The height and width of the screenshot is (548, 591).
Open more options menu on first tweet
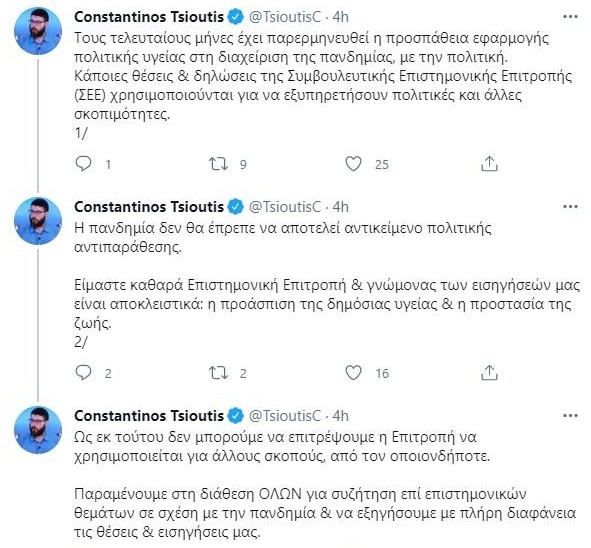570,17
